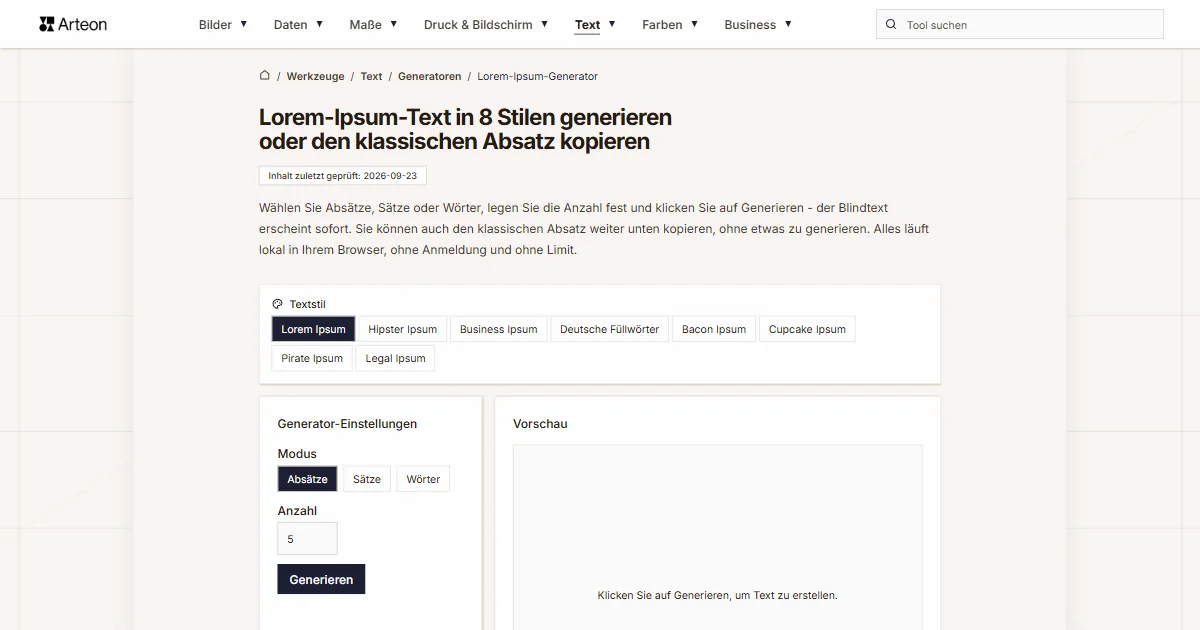
Task: Set mode to Wörter
Action: (x=423, y=479)
